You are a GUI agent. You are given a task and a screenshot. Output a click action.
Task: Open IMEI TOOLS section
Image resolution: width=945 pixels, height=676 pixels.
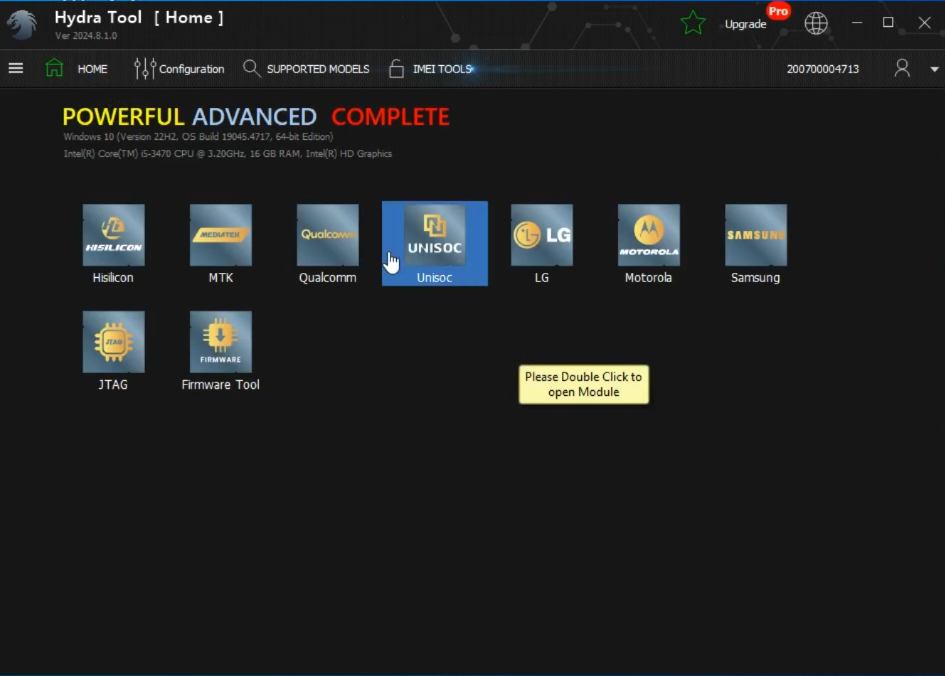click(x=442, y=69)
